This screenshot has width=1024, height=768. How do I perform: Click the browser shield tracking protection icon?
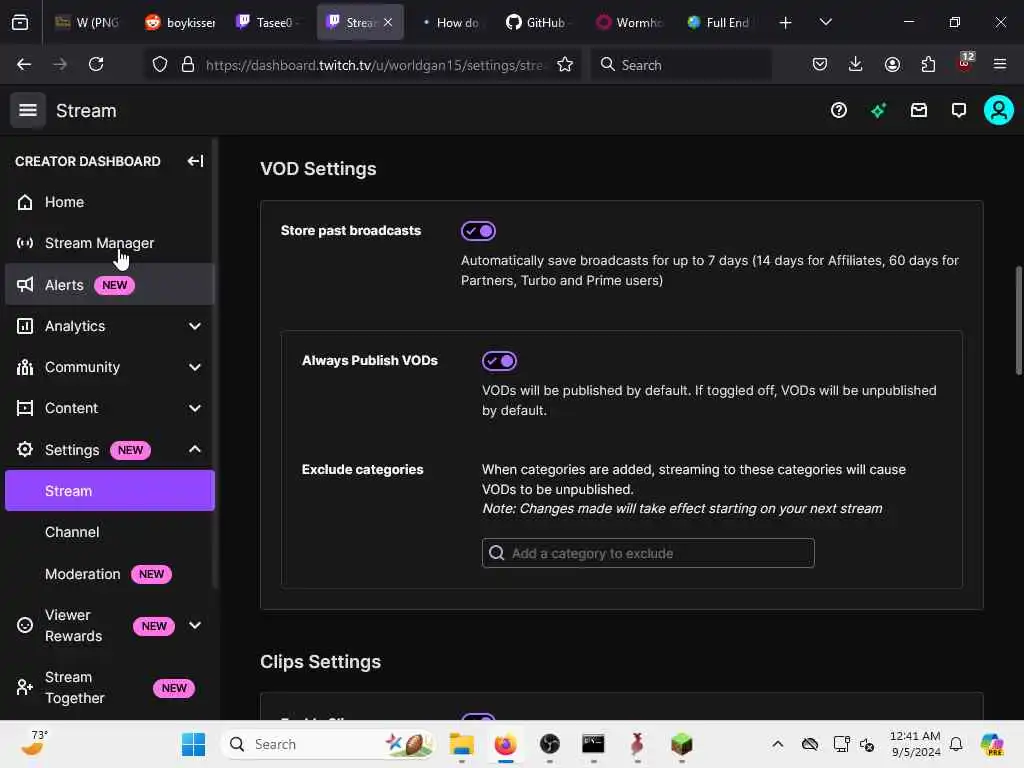(x=160, y=64)
